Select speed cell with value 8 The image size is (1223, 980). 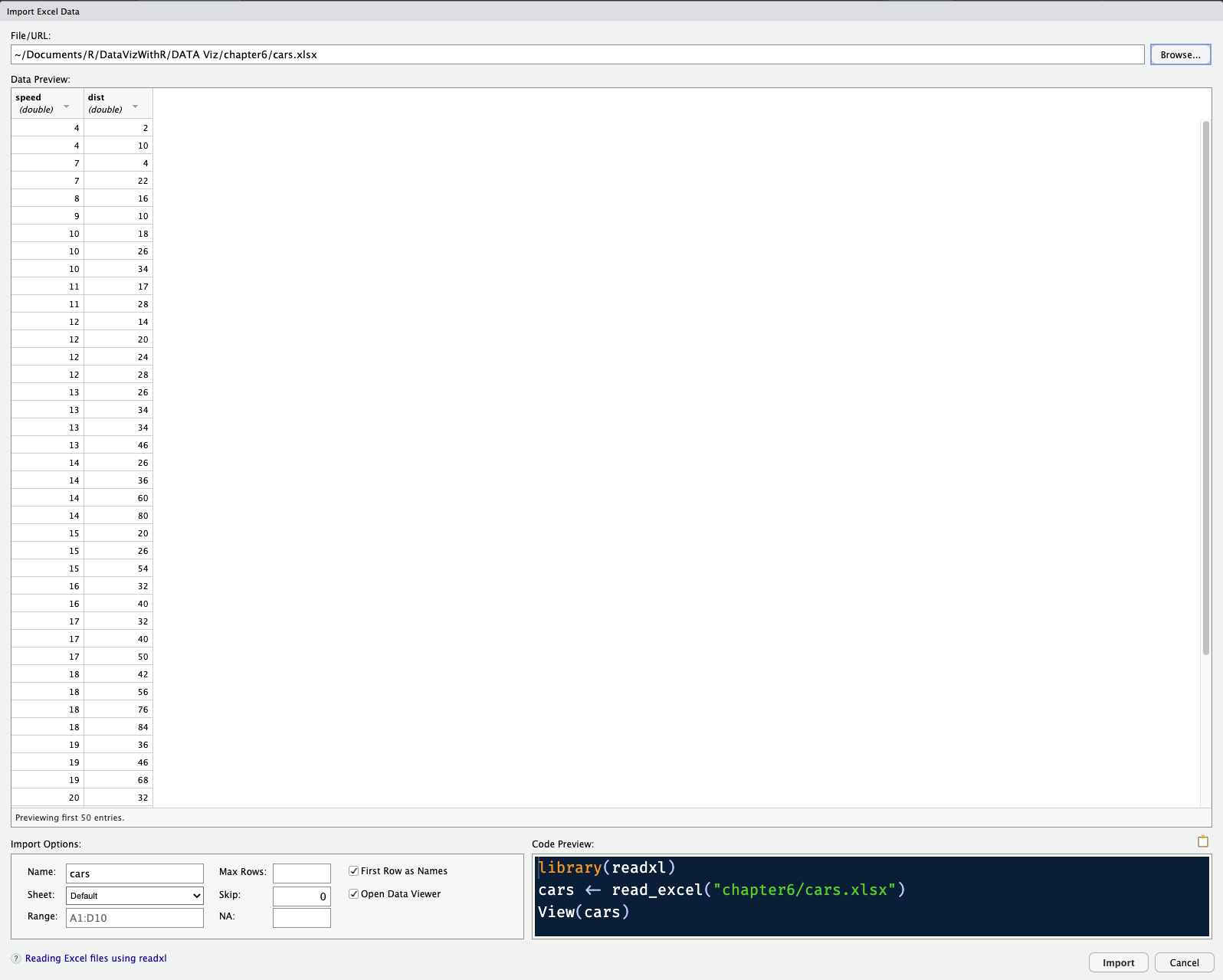point(48,198)
